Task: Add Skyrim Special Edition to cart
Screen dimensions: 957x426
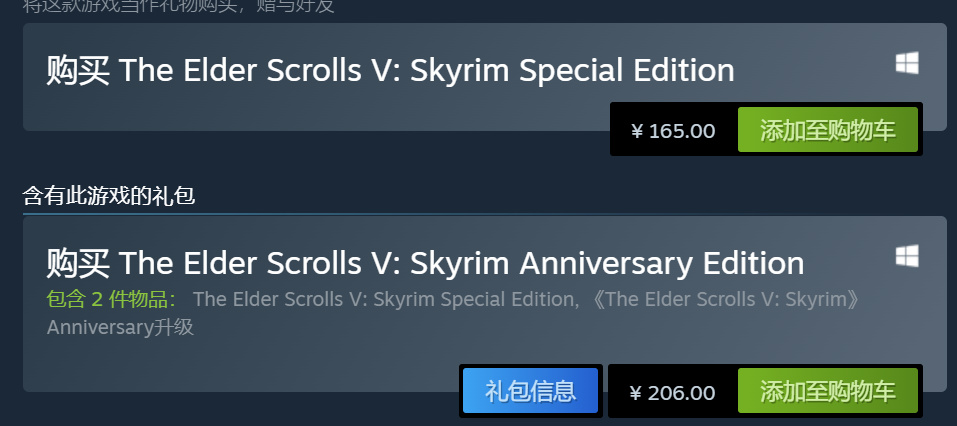Action: (x=828, y=130)
